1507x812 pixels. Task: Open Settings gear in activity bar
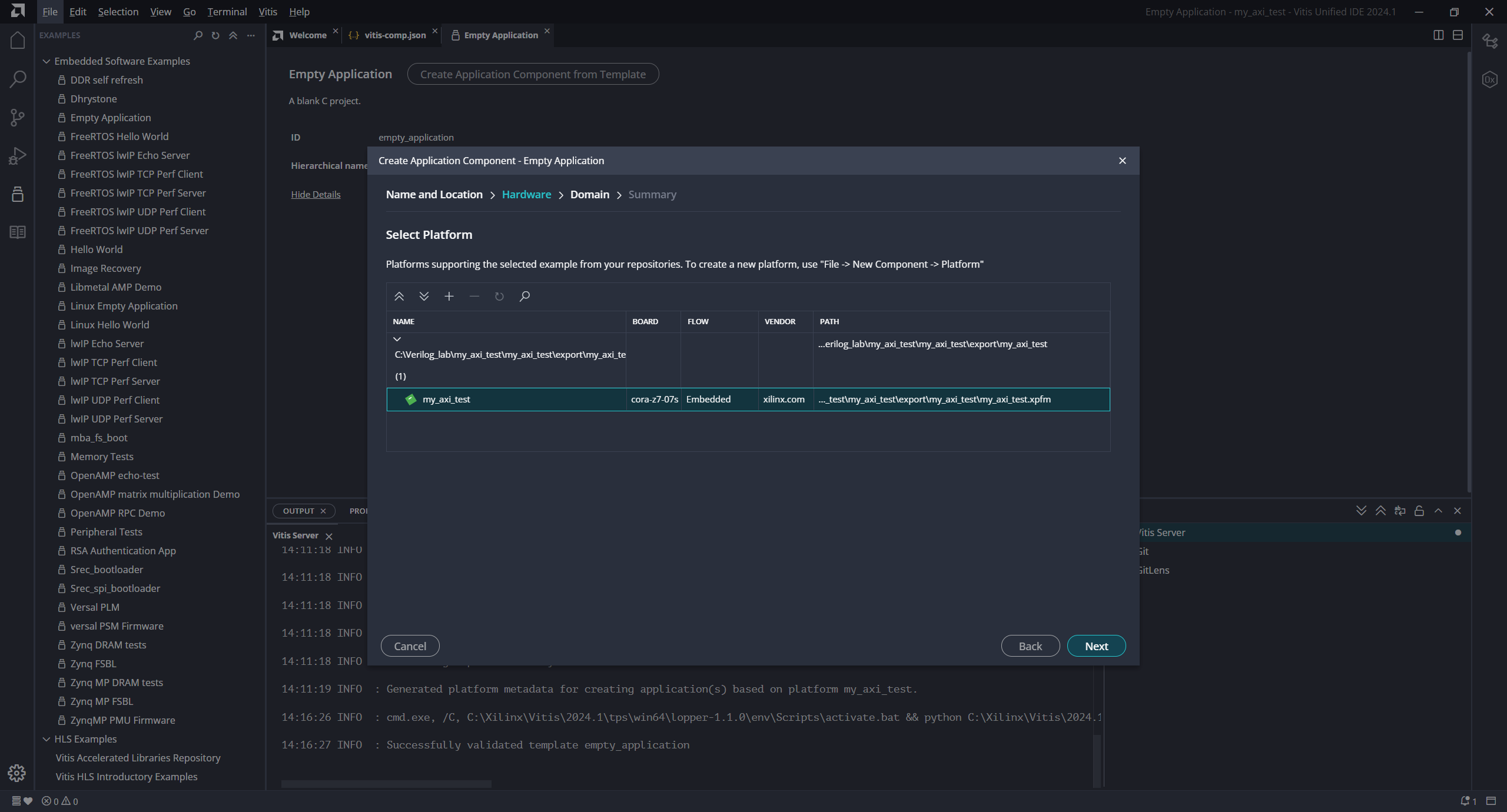coord(17,773)
